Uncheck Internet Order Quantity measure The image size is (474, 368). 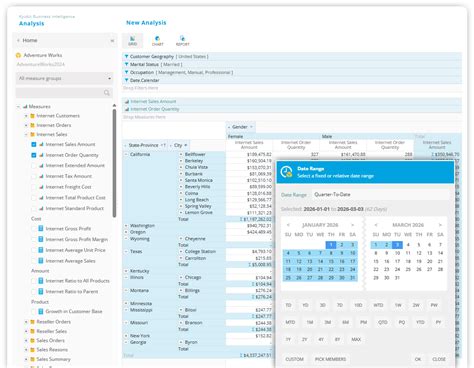[34, 155]
